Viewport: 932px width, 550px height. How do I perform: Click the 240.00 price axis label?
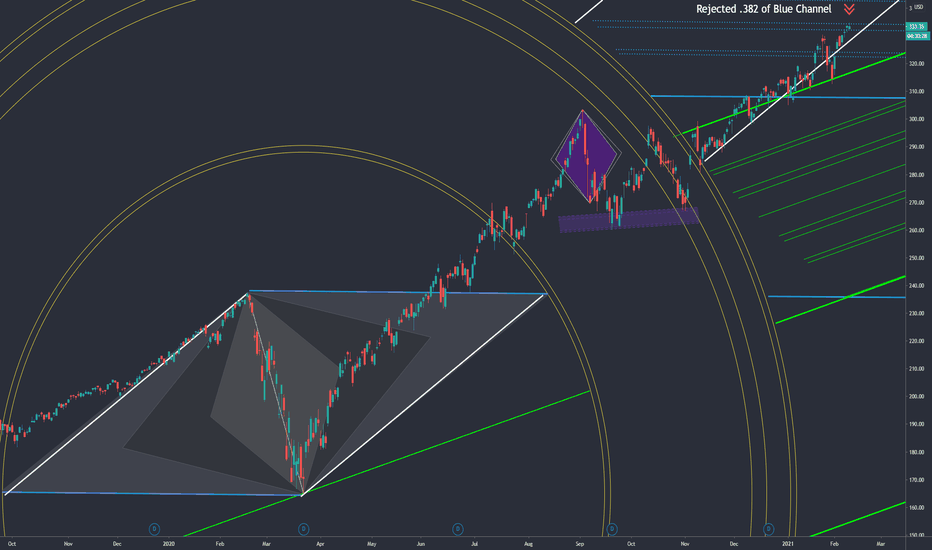(x=916, y=285)
